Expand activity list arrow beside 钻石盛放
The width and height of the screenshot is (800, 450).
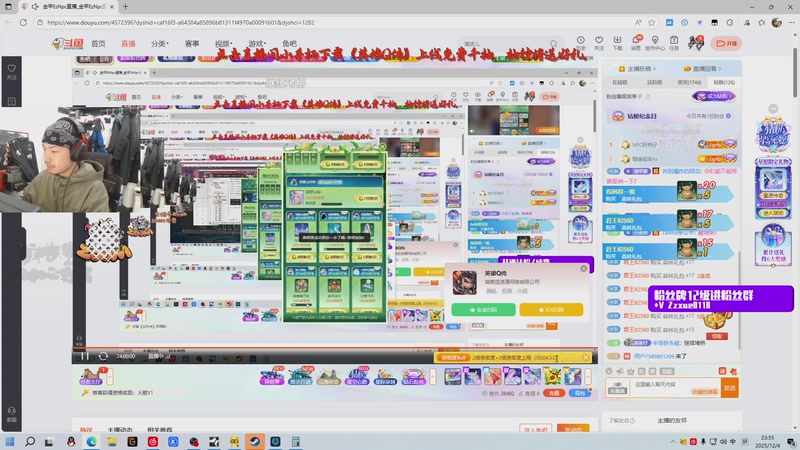[433, 377]
